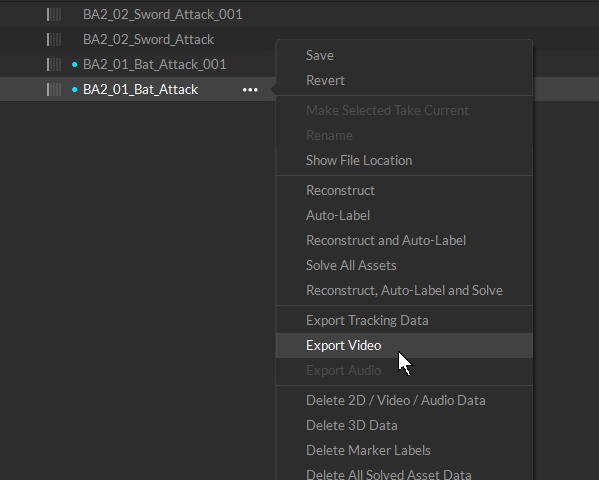
Task: Choose the Auto-Label menu entry
Action: [x=404, y=216]
